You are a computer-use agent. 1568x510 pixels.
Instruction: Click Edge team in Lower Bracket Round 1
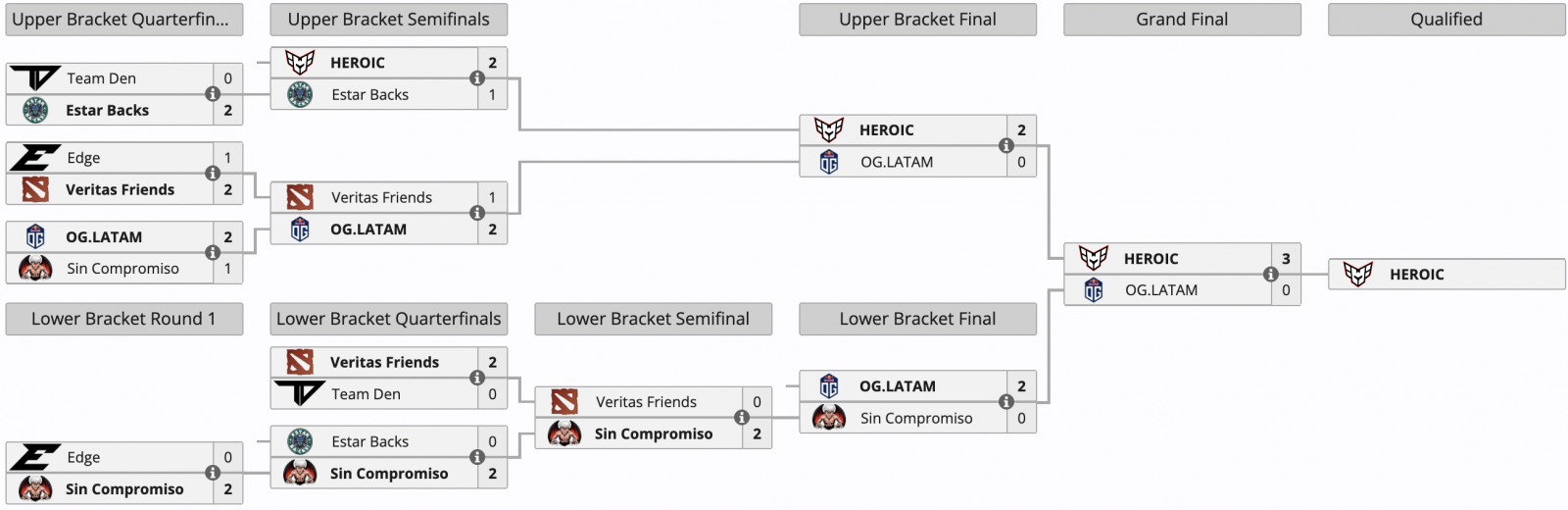tap(83, 457)
